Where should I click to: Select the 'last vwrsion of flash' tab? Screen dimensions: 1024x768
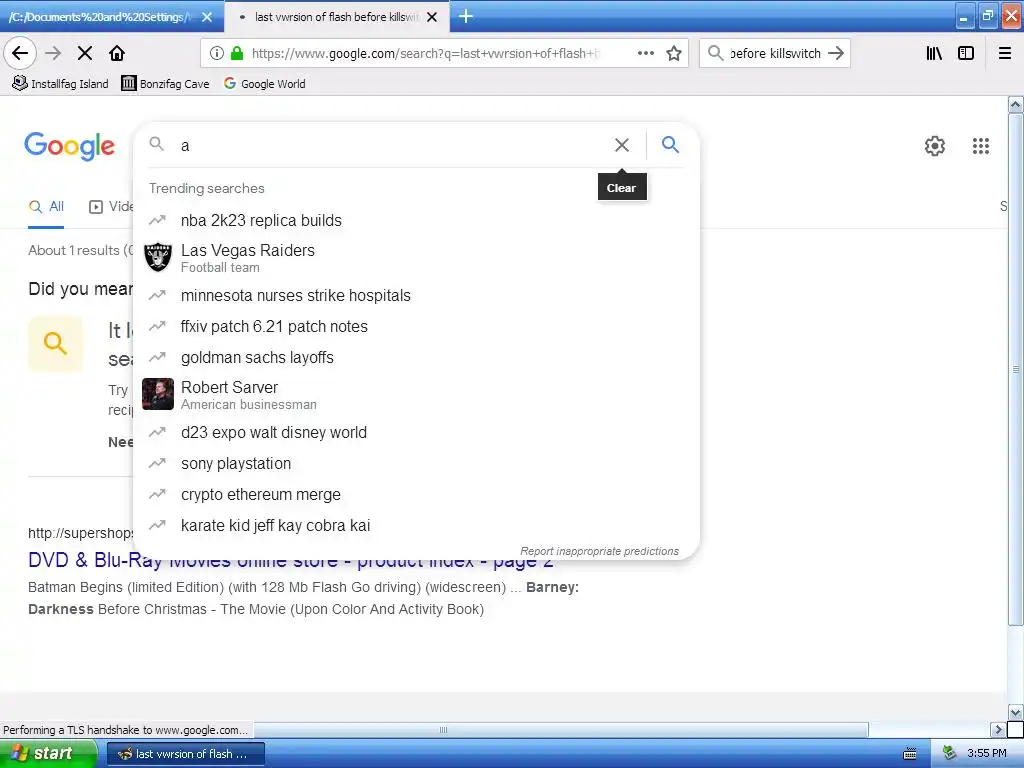[x=336, y=17]
